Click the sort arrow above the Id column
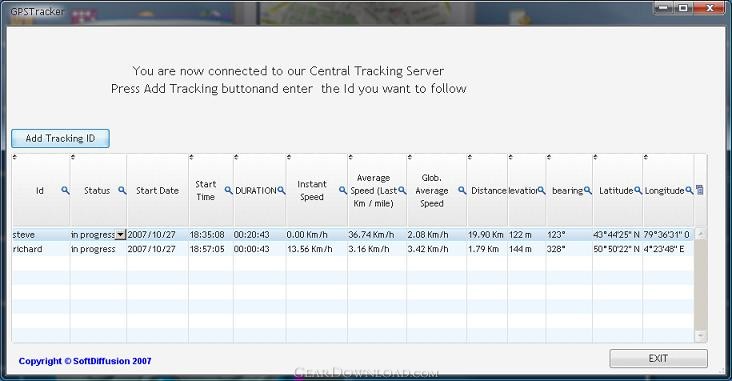The height and width of the screenshot is (381, 732). coord(14,157)
